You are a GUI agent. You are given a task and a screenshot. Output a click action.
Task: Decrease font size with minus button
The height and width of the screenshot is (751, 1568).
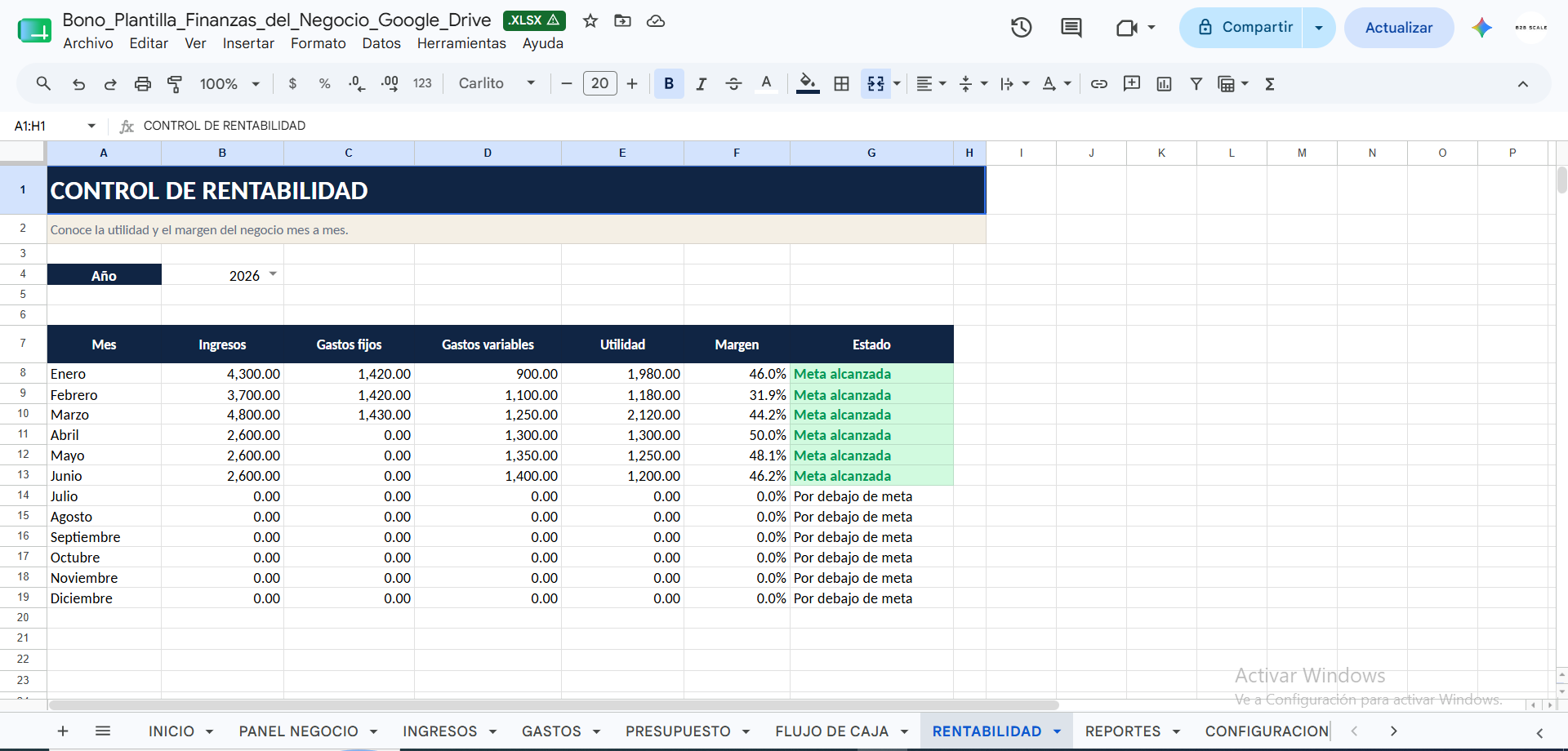tap(566, 83)
